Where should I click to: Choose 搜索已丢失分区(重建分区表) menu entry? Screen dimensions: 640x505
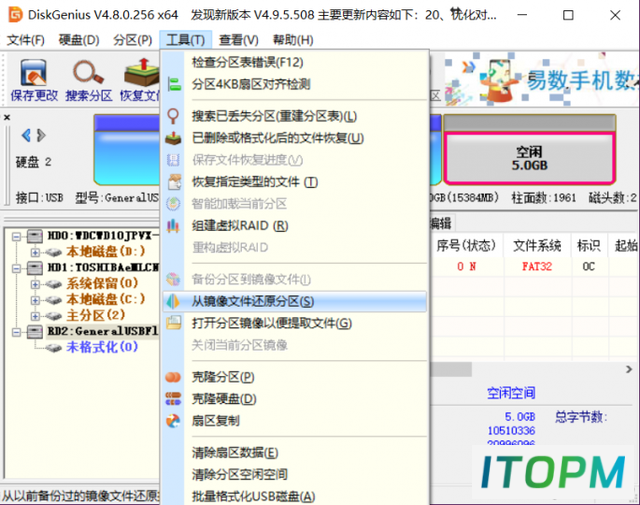(294, 116)
